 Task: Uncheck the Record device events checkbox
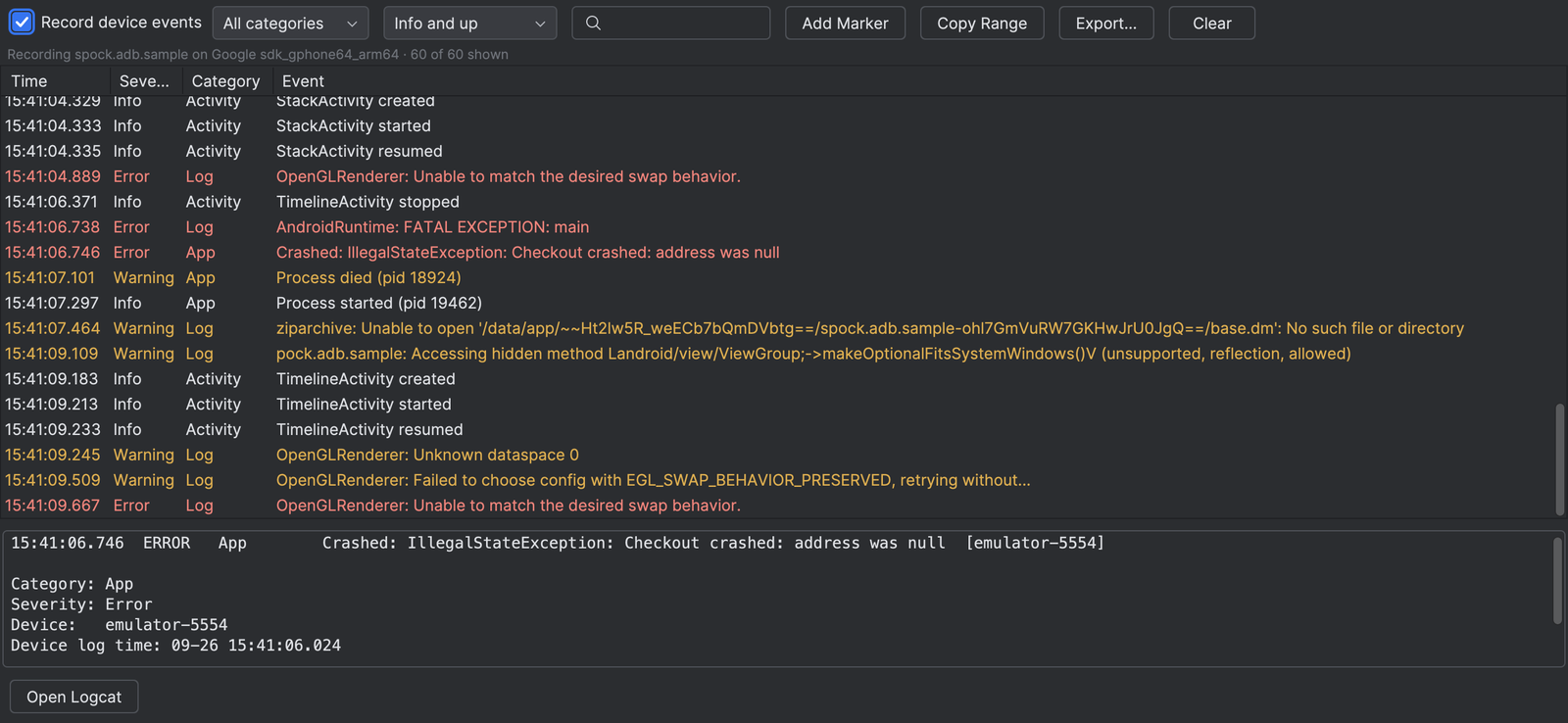[x=22, y=22]
